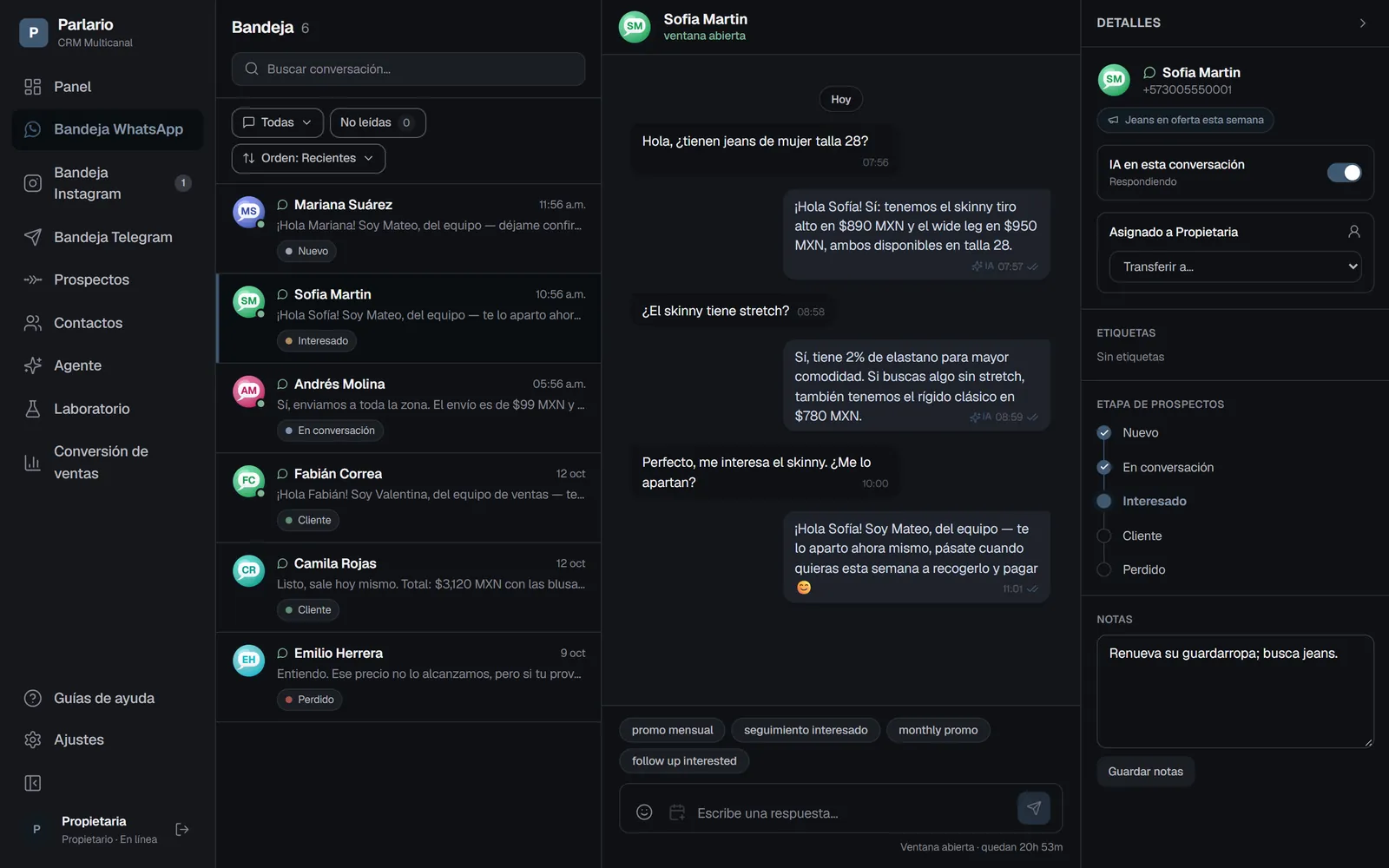Screen dimensions: 1389x868
Task: Open Bandeja Instagram in sidebar
Action: (x=108, y=183)
